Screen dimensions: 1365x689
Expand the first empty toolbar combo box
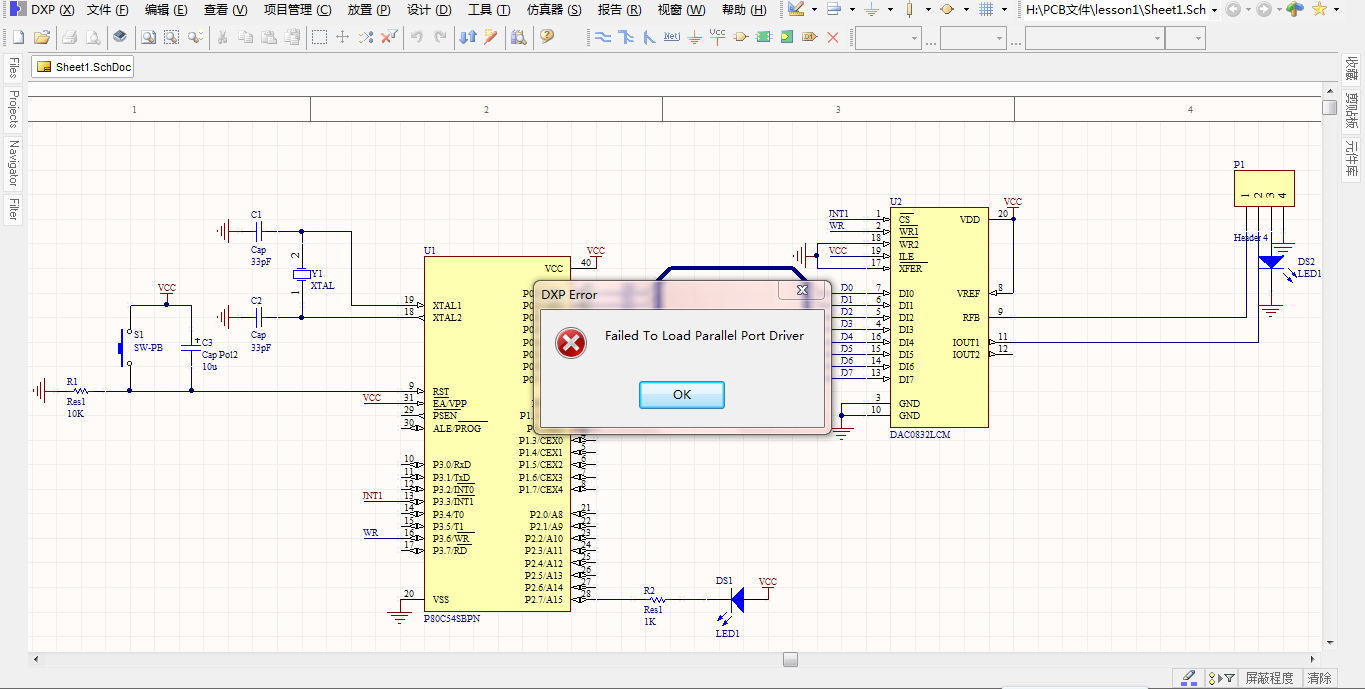pyautogui.click(x=914, y=38)
